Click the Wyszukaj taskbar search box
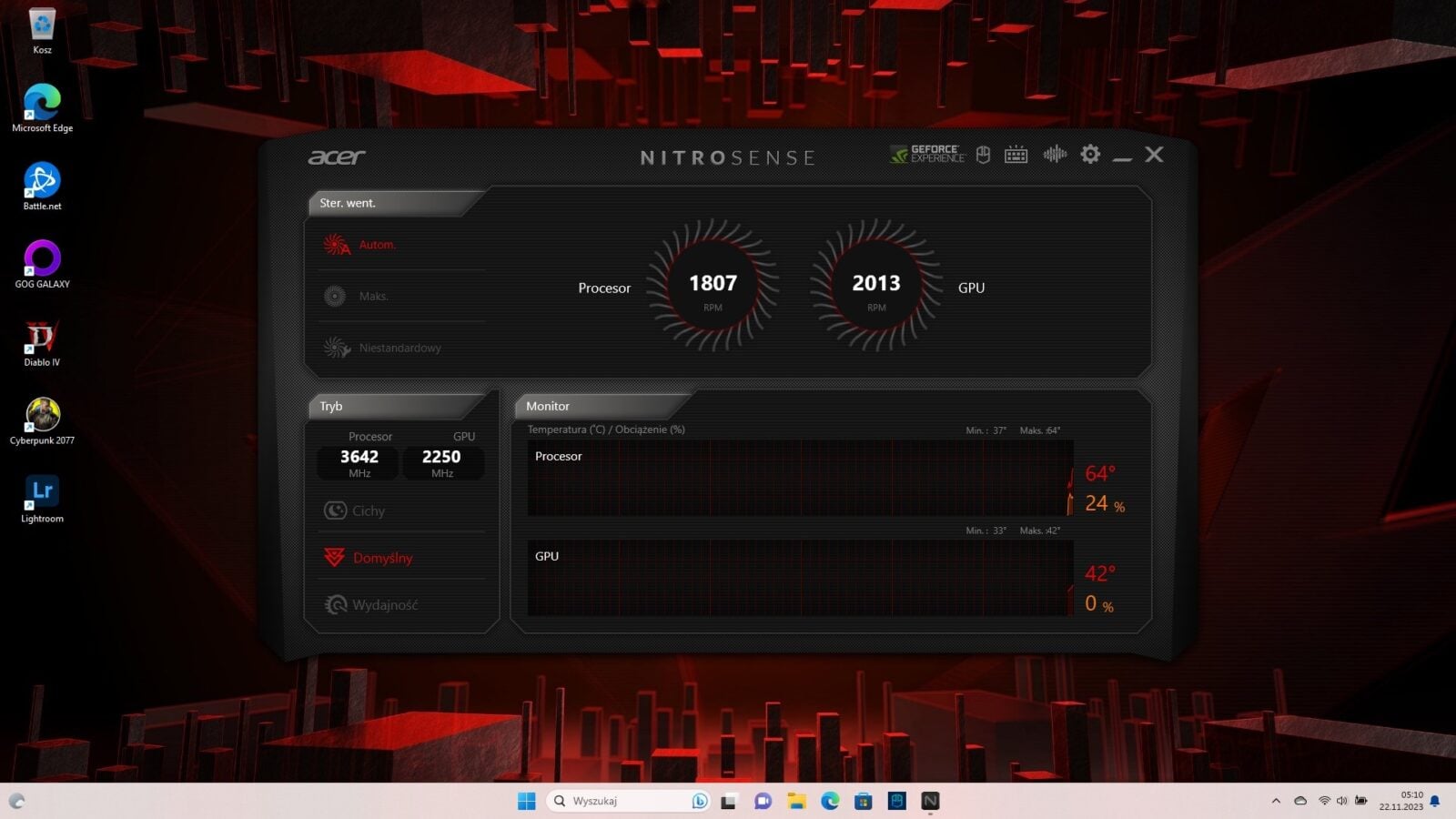 (x=627, y=801)
